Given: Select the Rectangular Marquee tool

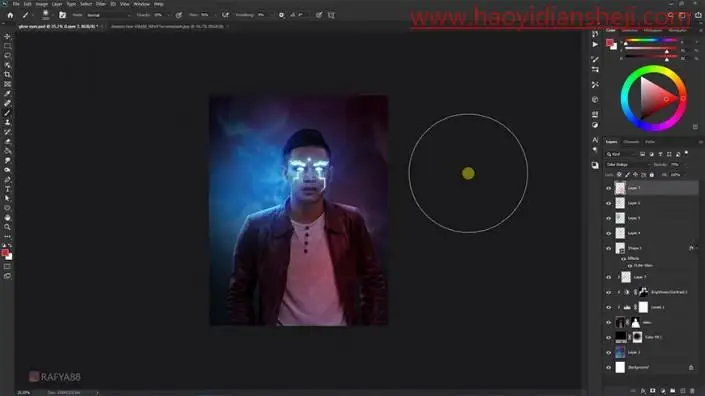Looking at the screenshot, I should pyautogui.click(x=7, y=46).
